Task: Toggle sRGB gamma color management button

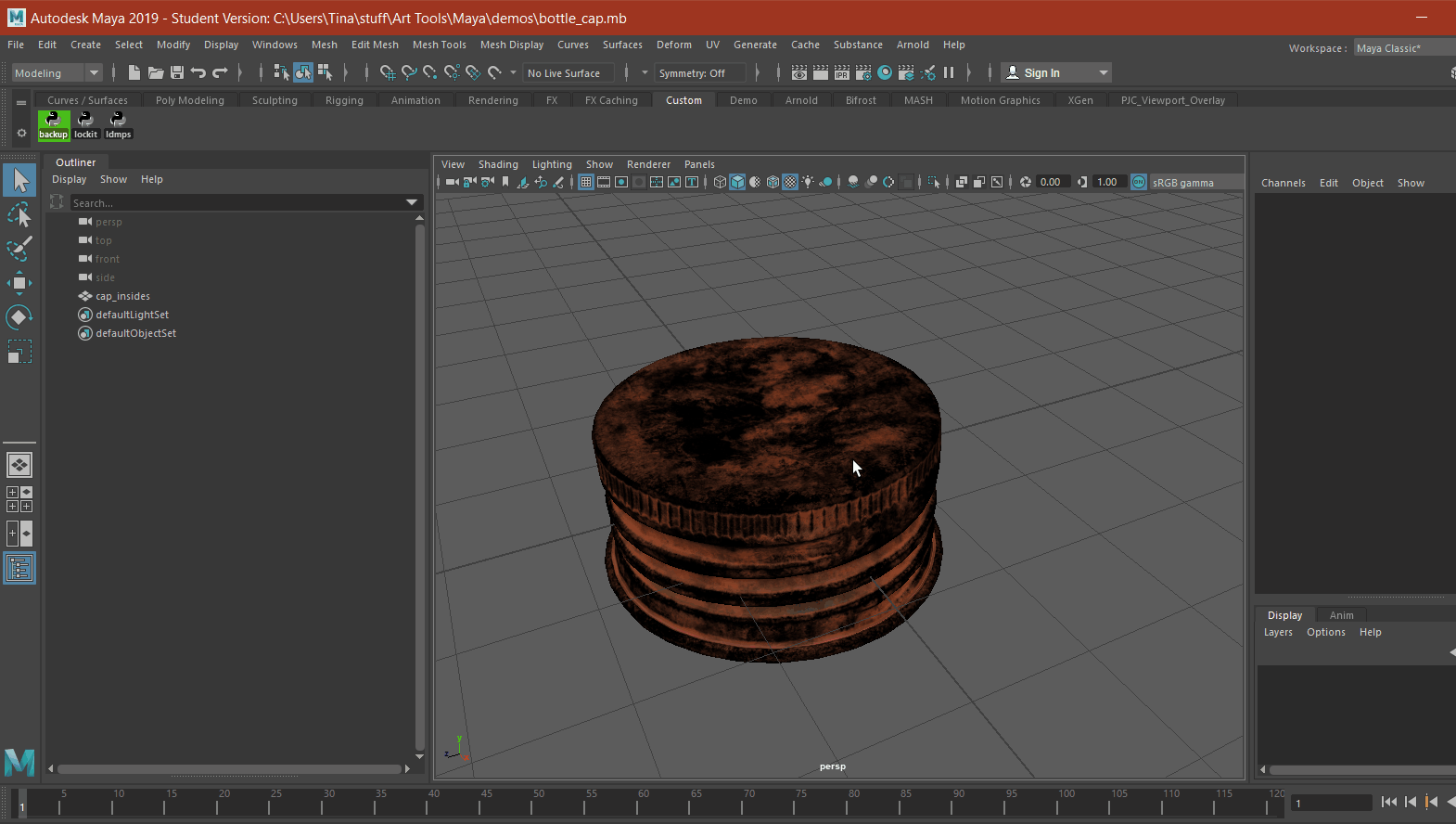Action: [1139, 182]
